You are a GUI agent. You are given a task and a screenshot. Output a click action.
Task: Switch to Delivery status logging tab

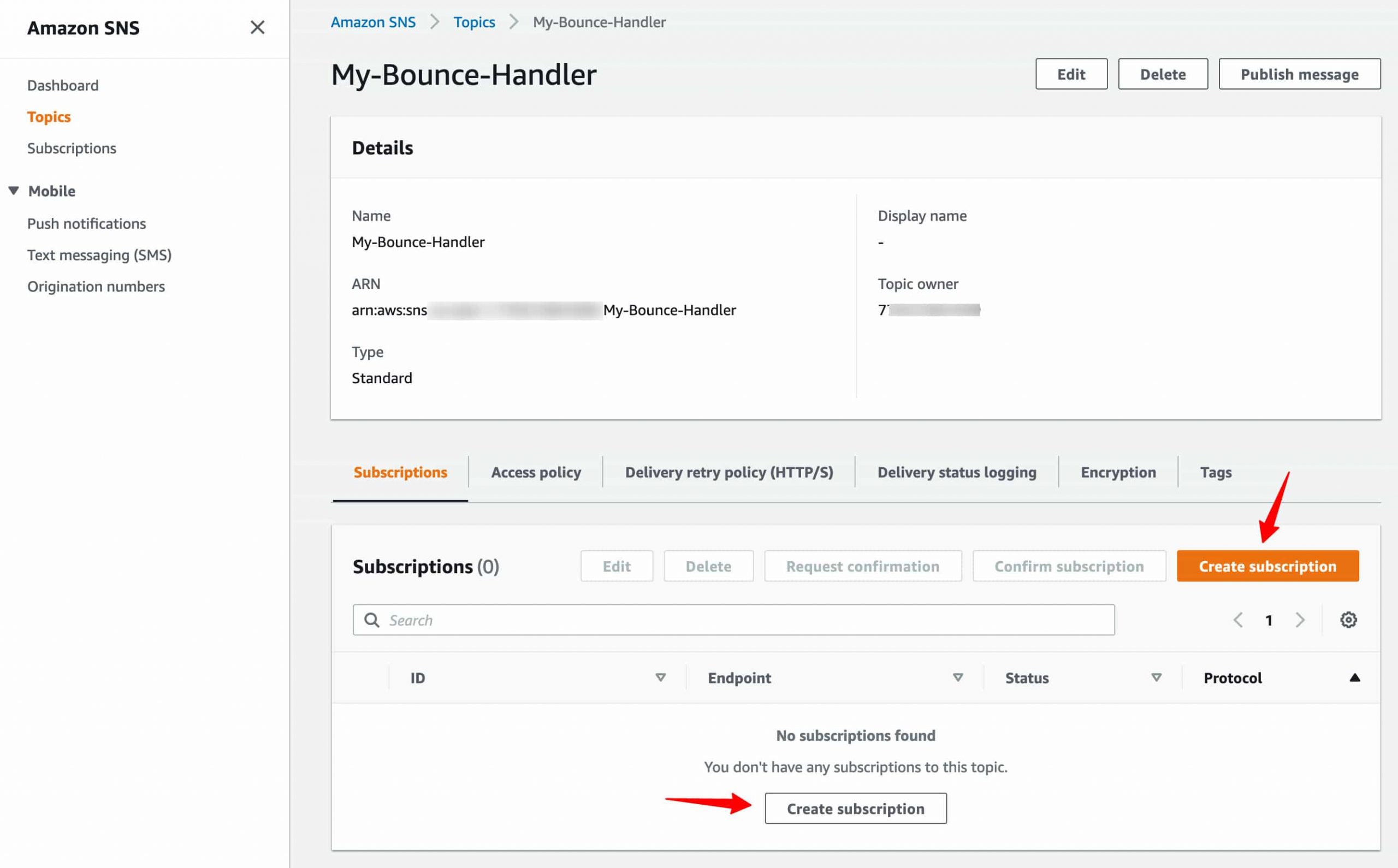[x=957, y=472]
